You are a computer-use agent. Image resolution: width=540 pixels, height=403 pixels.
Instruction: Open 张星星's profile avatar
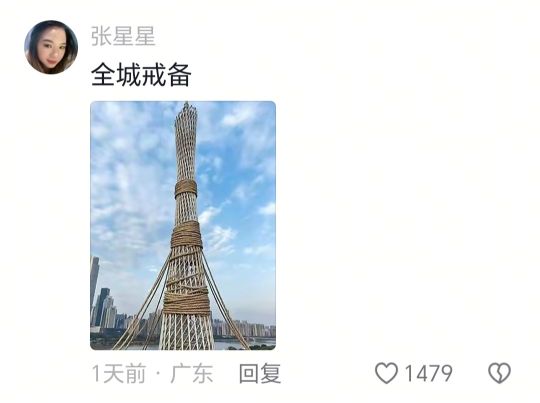click(51, 47)
